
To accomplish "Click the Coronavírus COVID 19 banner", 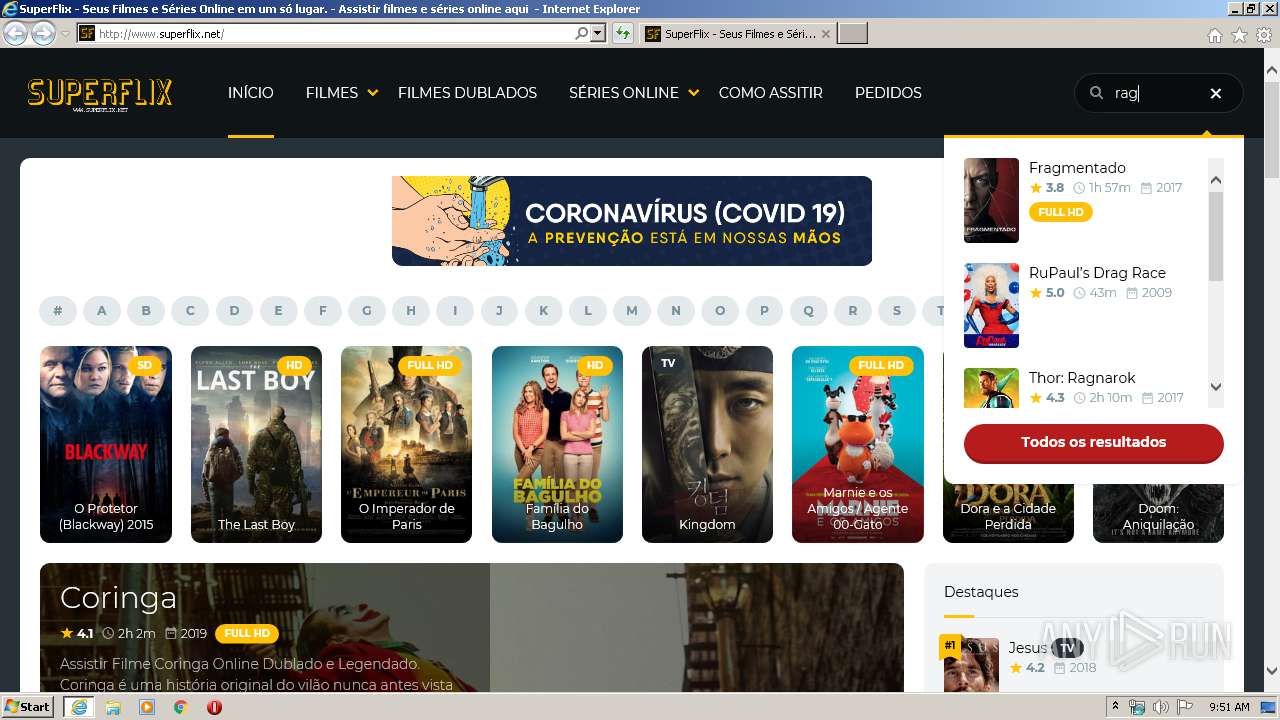I will [x=631, y=221].
